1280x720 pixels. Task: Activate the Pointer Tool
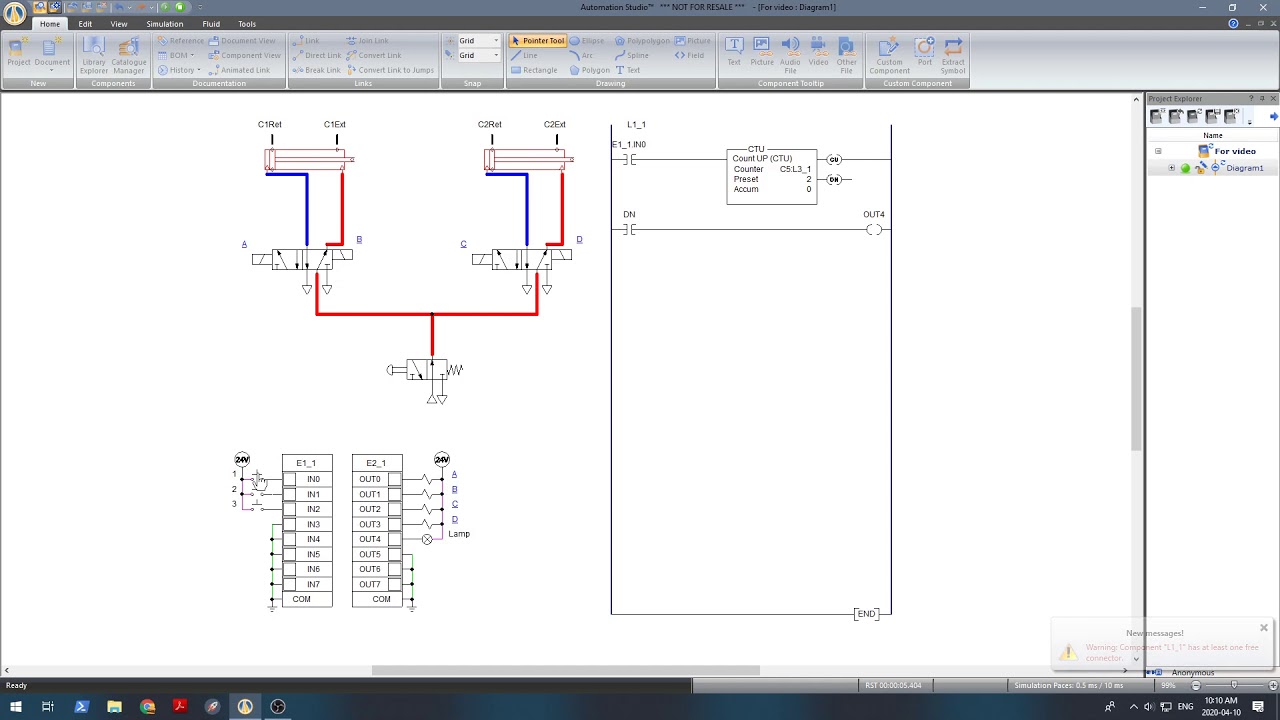pyautogui.click(x=538, y=41)
